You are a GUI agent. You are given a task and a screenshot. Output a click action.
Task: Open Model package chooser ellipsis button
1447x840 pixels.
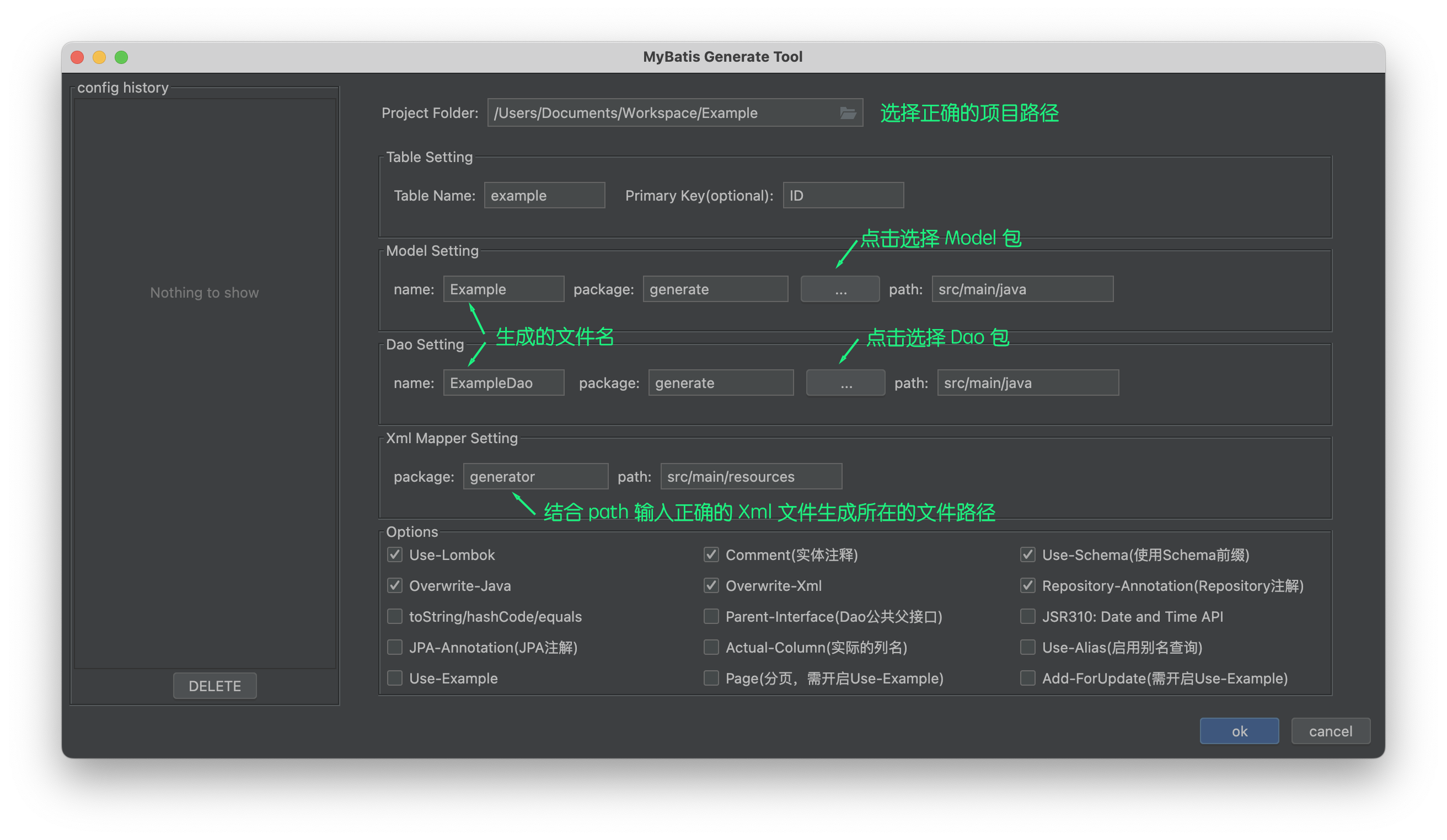click(x=840, y=289)
